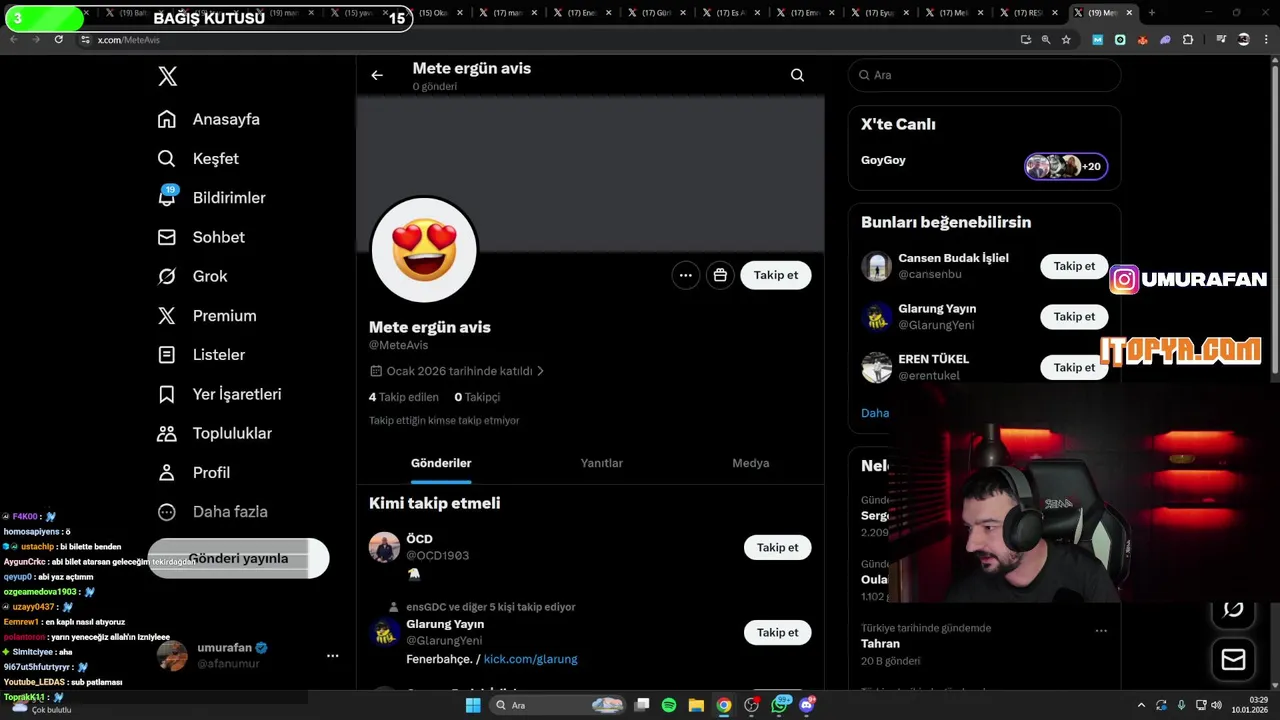
Task: Bookmark this page with the star icon
Action: 1066,40
